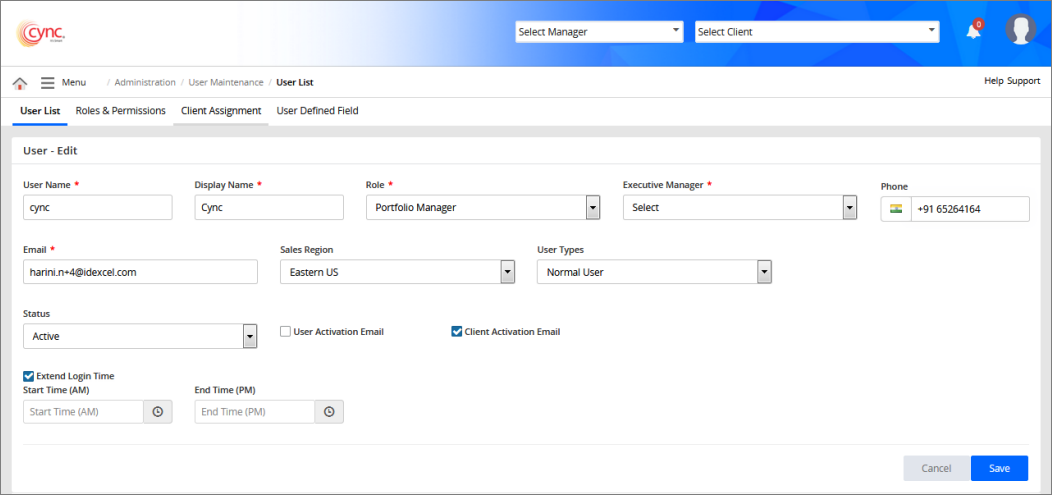Go to the home icon
Screen dimensions: 1052x495
click(x=19, y=83)
